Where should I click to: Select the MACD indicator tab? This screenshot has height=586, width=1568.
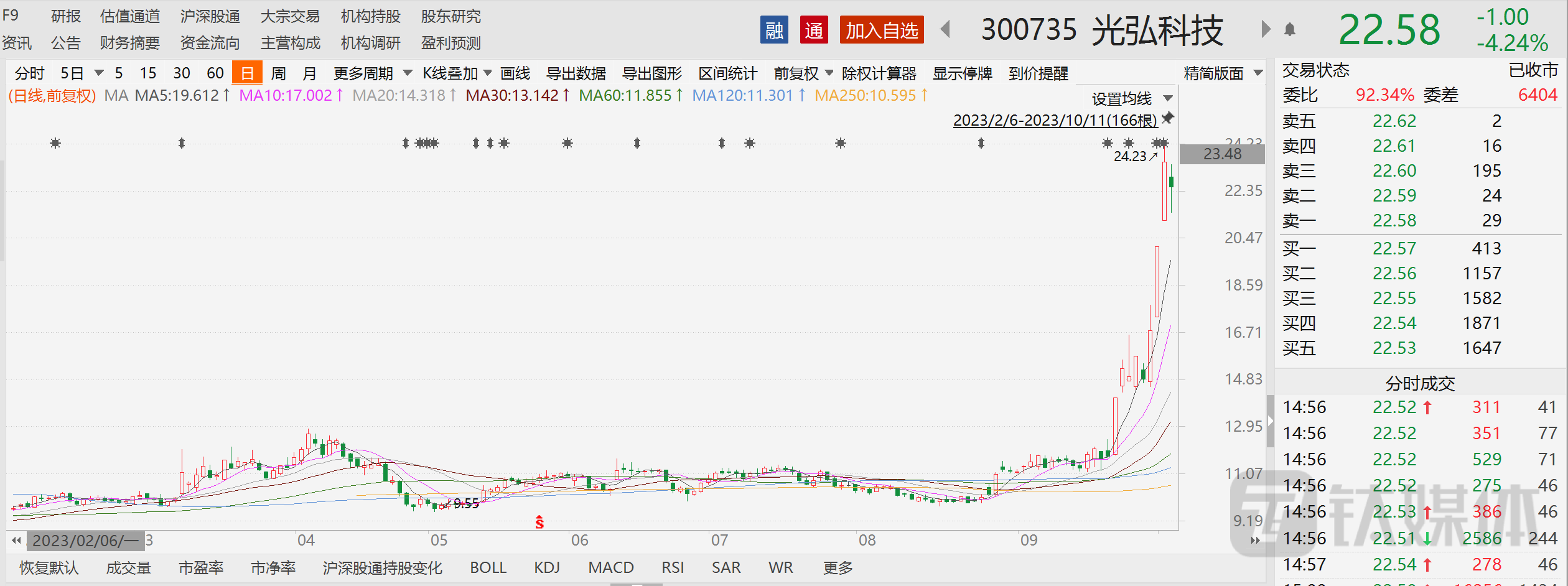tap(610, 567)
